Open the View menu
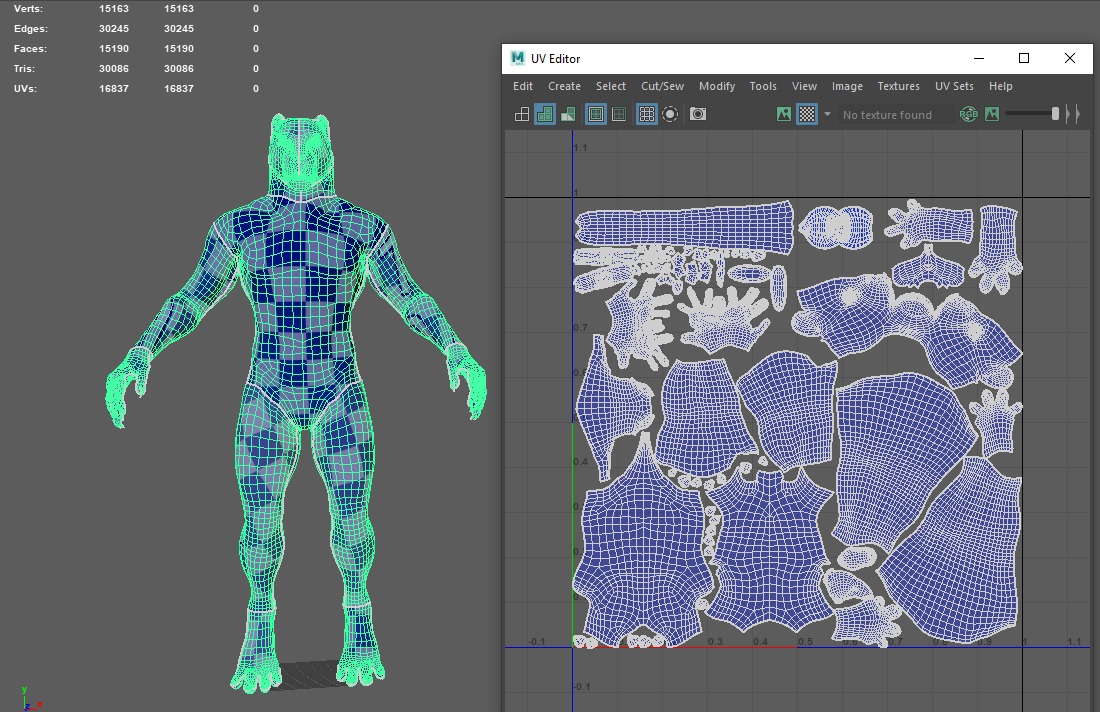 tap(804, 86)
